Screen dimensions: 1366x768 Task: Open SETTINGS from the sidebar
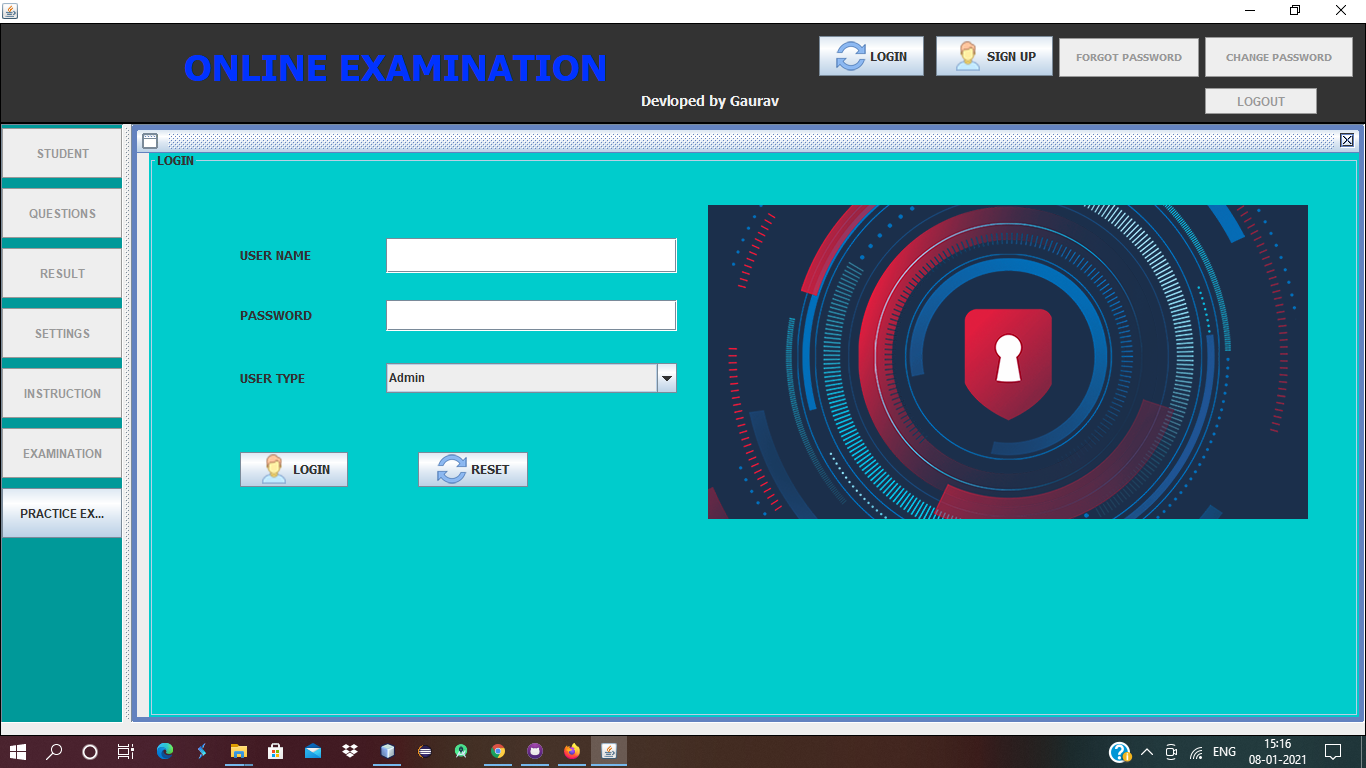(x=62, y=333)
